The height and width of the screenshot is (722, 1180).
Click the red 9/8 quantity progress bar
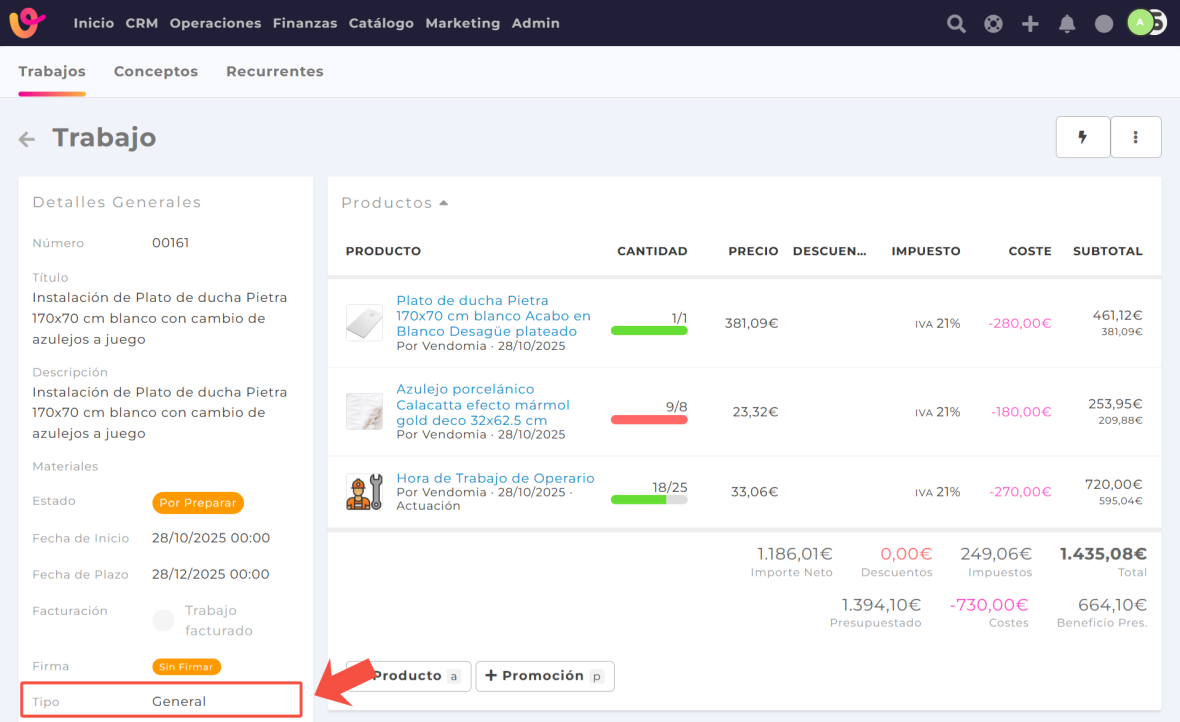click(648, 420)
